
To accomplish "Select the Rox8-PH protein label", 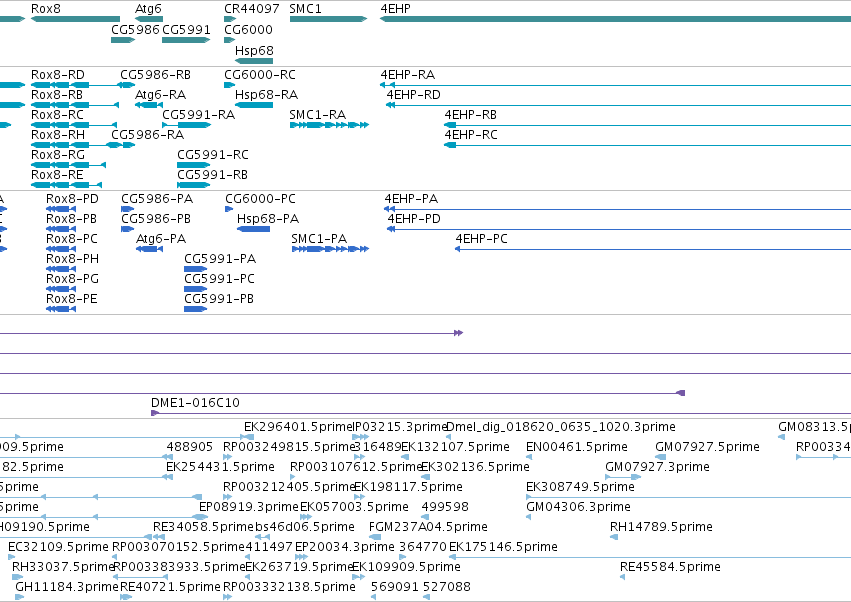I will (72, 259).
